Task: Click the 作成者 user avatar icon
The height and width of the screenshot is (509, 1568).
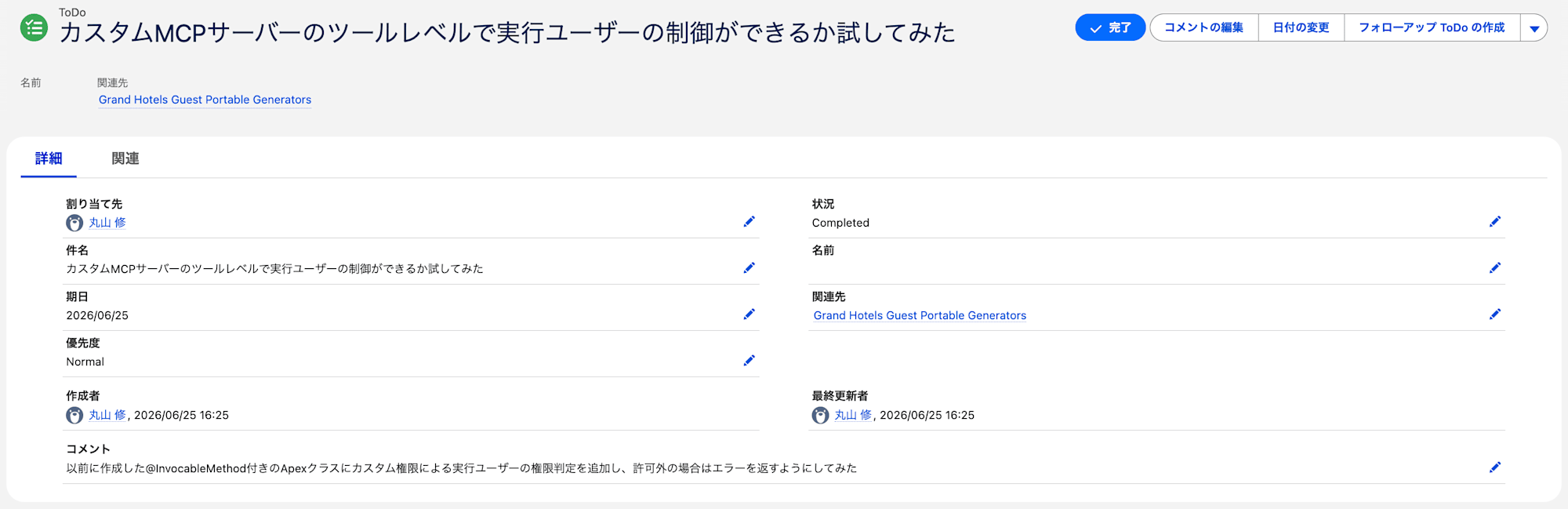Action: pyautogui.click(x=74, y=416)
